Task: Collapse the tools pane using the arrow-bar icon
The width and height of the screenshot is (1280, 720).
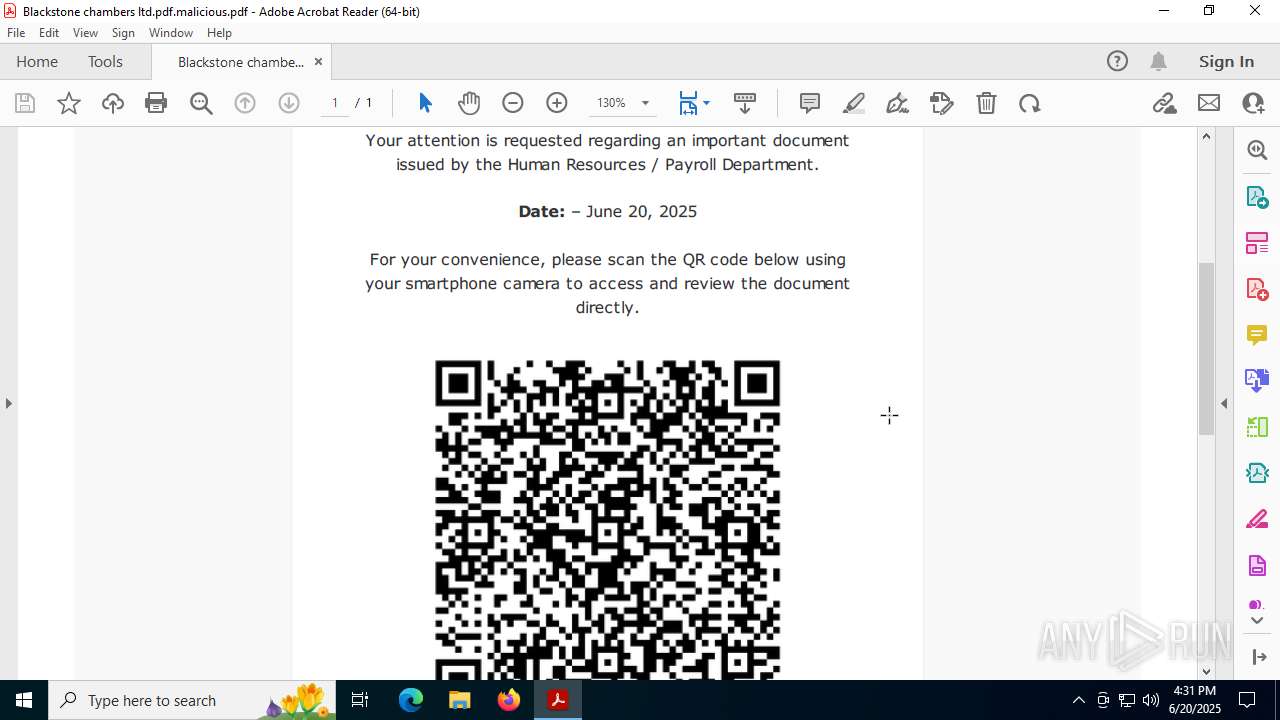Action: 1257,657
